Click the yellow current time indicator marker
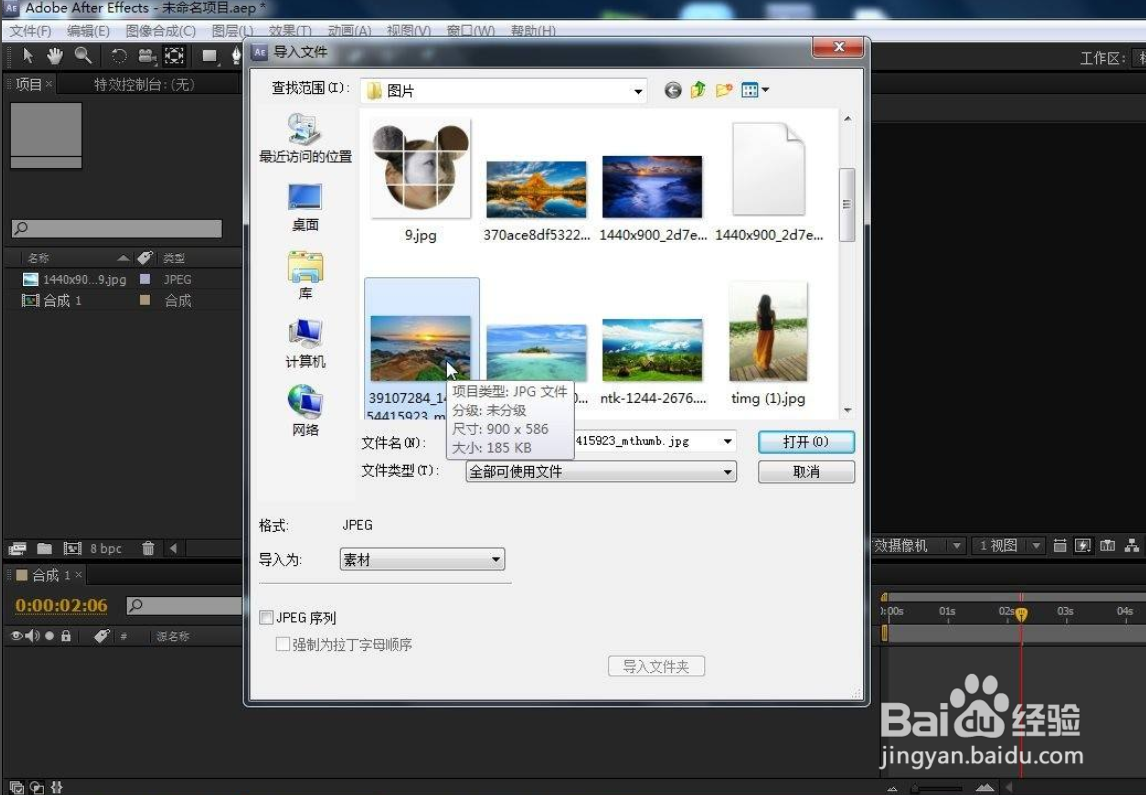1146x795 pixels. (1022, 614)
